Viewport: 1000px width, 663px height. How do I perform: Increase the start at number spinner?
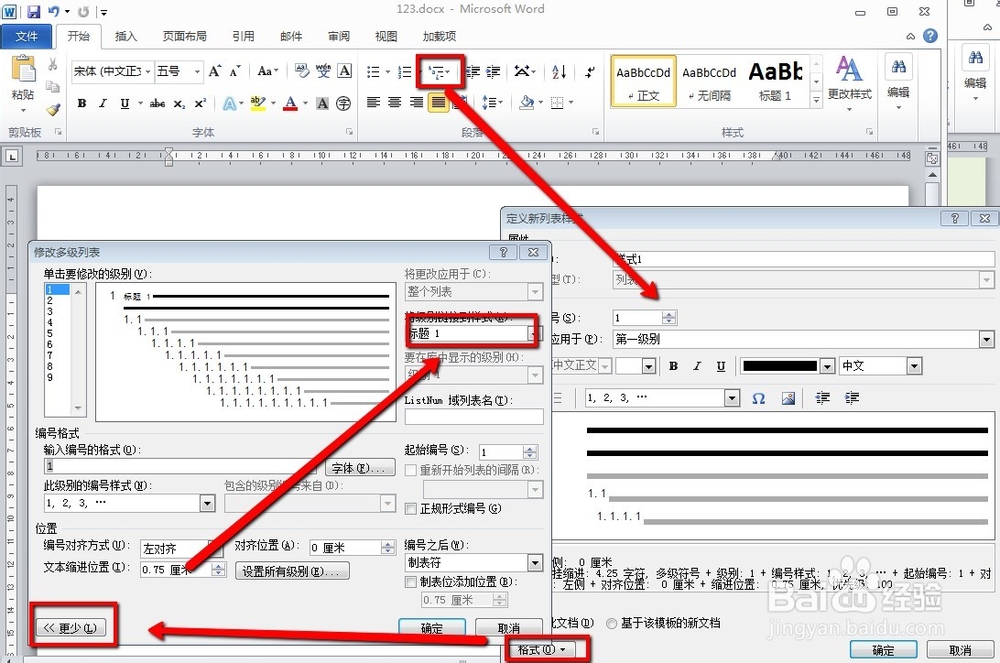(x=529, y=449)
